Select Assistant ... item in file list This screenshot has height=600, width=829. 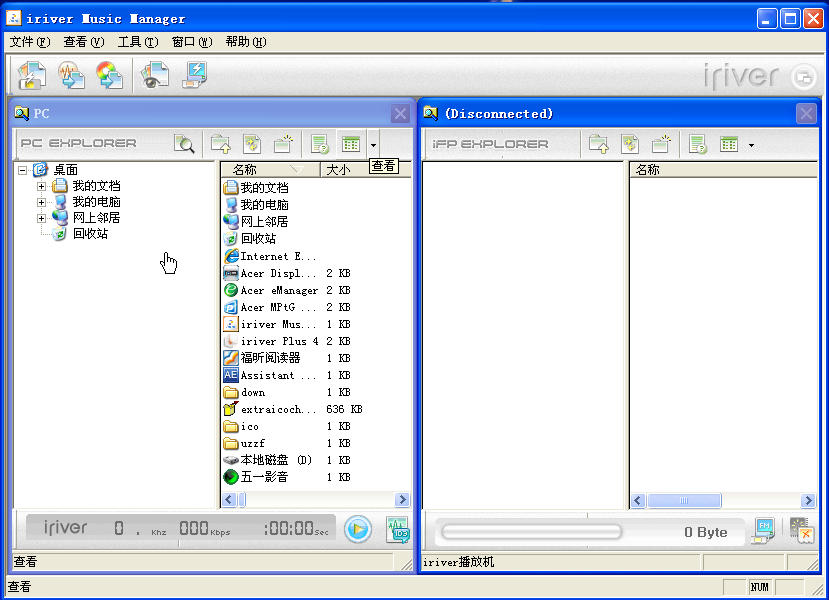point(270,375)
